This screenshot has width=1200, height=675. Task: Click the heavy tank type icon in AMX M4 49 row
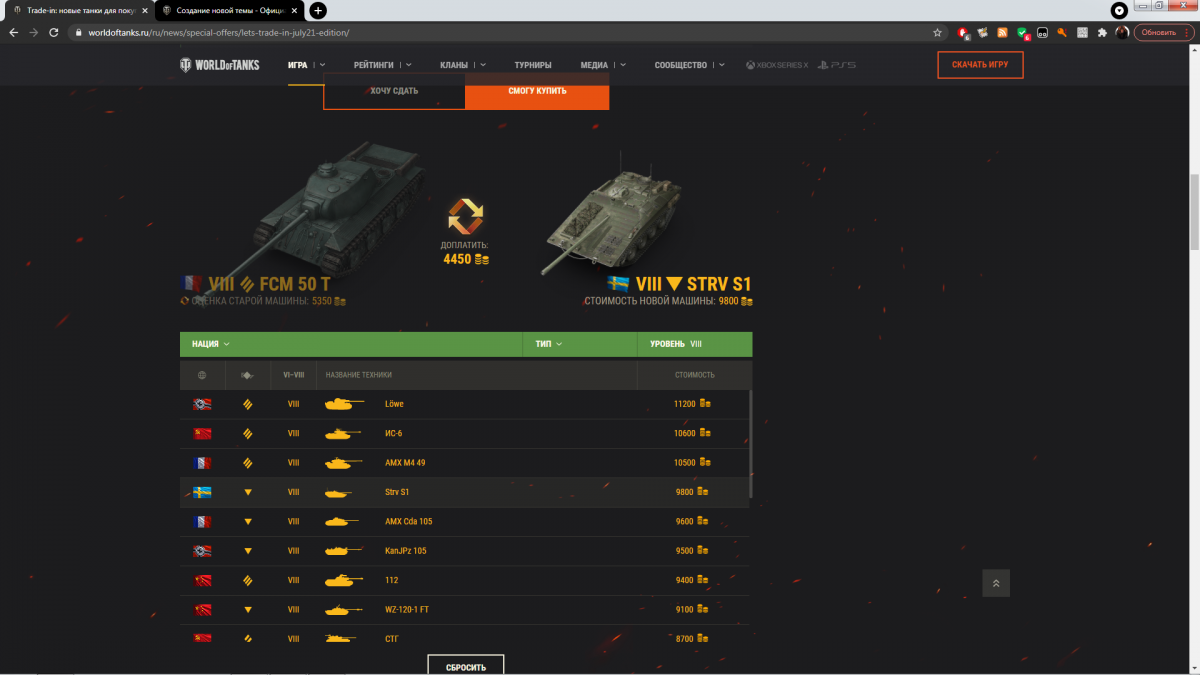pos(248,463)
